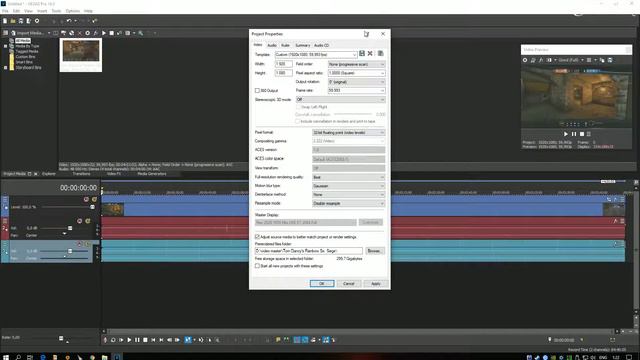This screenshot has height=360, width=640.
Task: Click the Width input field
Action: point(283,64)
